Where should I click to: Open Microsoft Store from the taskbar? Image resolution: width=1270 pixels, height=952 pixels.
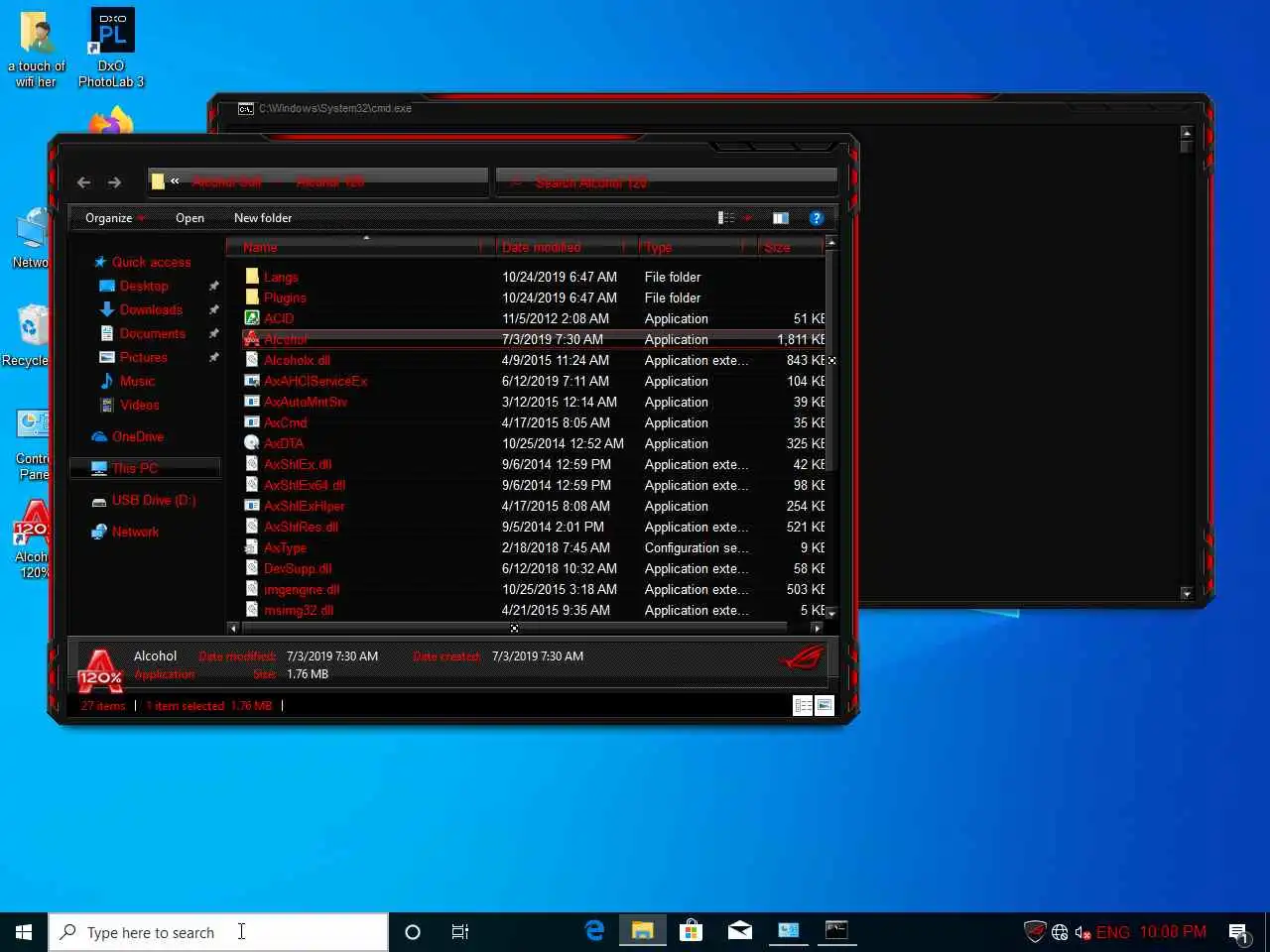point(692,931)
